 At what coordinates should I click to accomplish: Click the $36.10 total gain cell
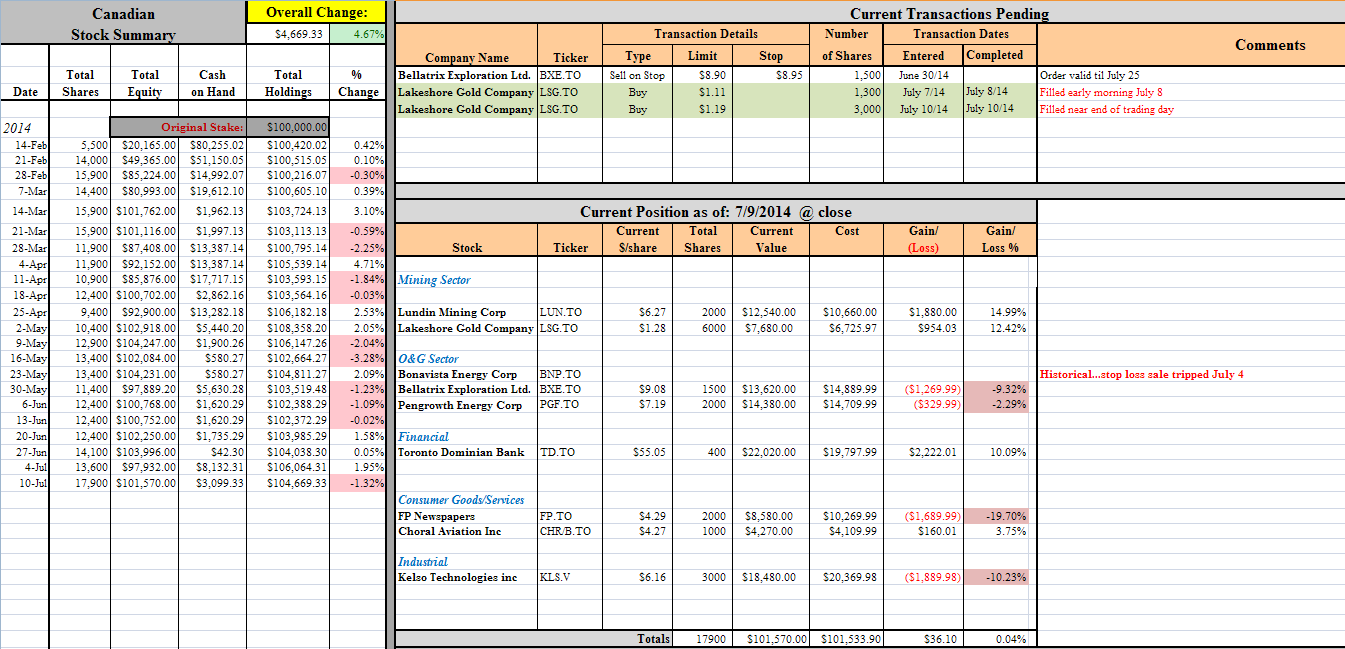pos(923,638)
